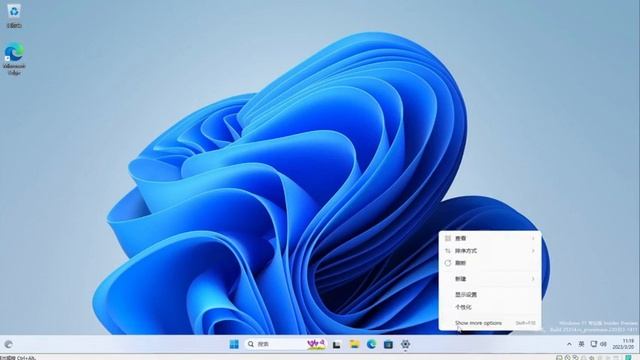Open the Recycle Bin desktop icon
The width and height of the screenshot is (640, 360).
pyautogui.click(x=14, y=16)
